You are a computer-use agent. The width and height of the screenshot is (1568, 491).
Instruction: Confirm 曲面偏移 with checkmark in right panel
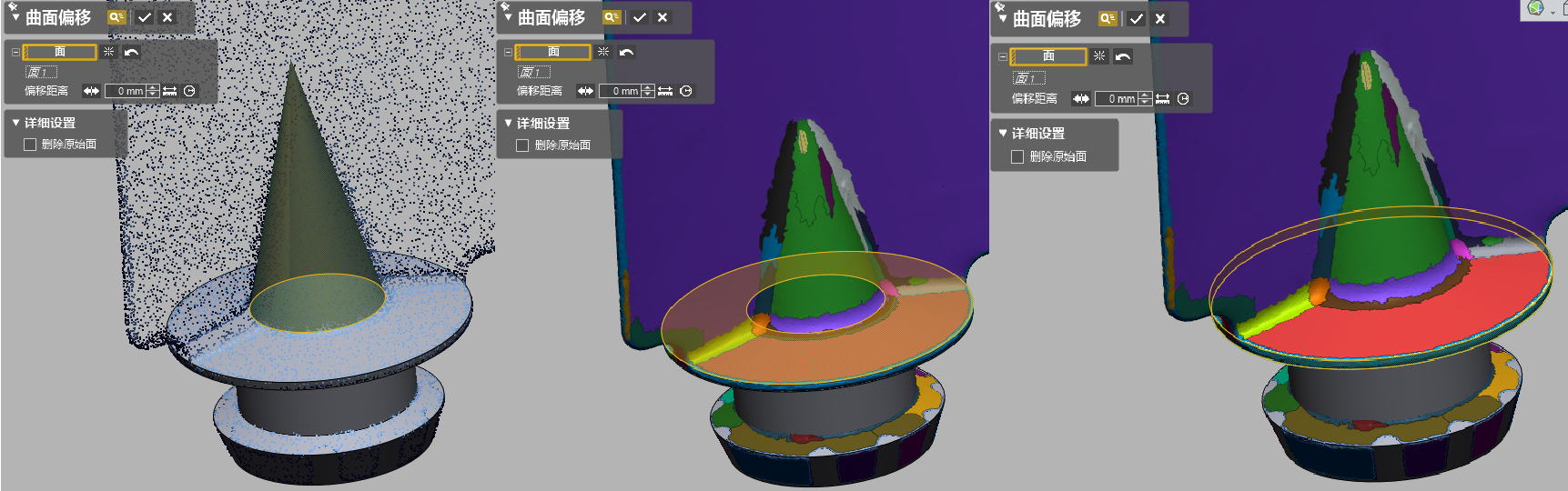1137,18
